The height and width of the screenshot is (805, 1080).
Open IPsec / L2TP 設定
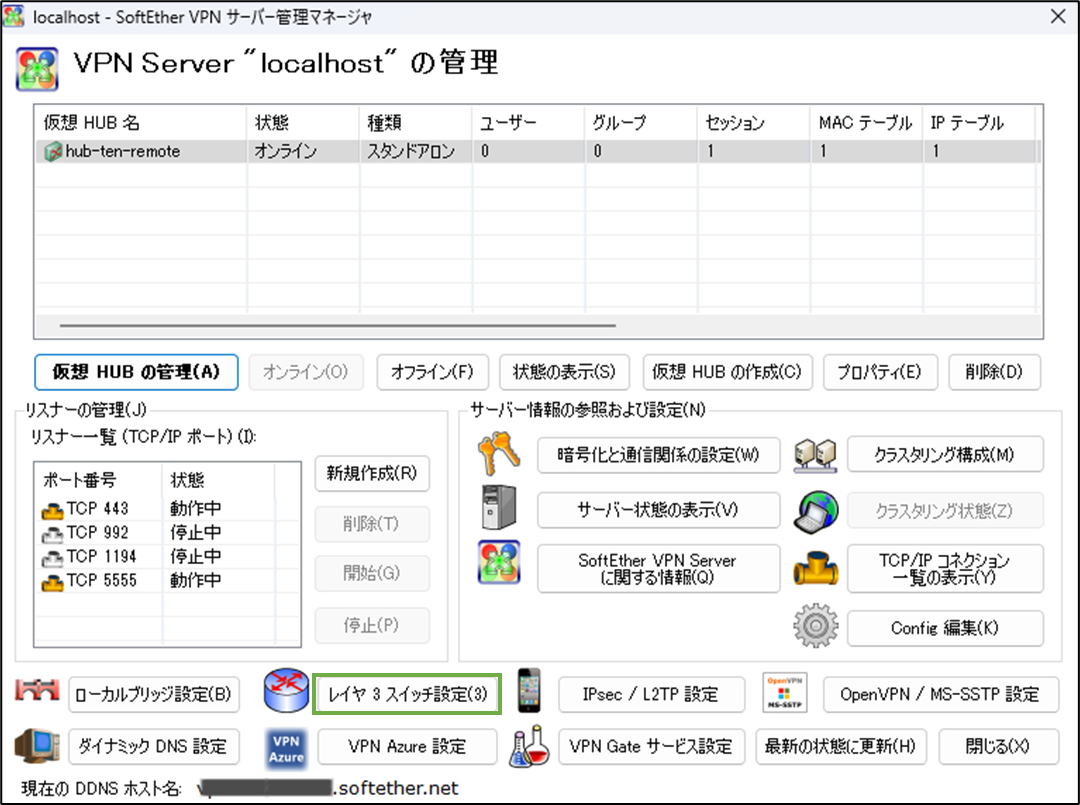click(x=651, y=694)
